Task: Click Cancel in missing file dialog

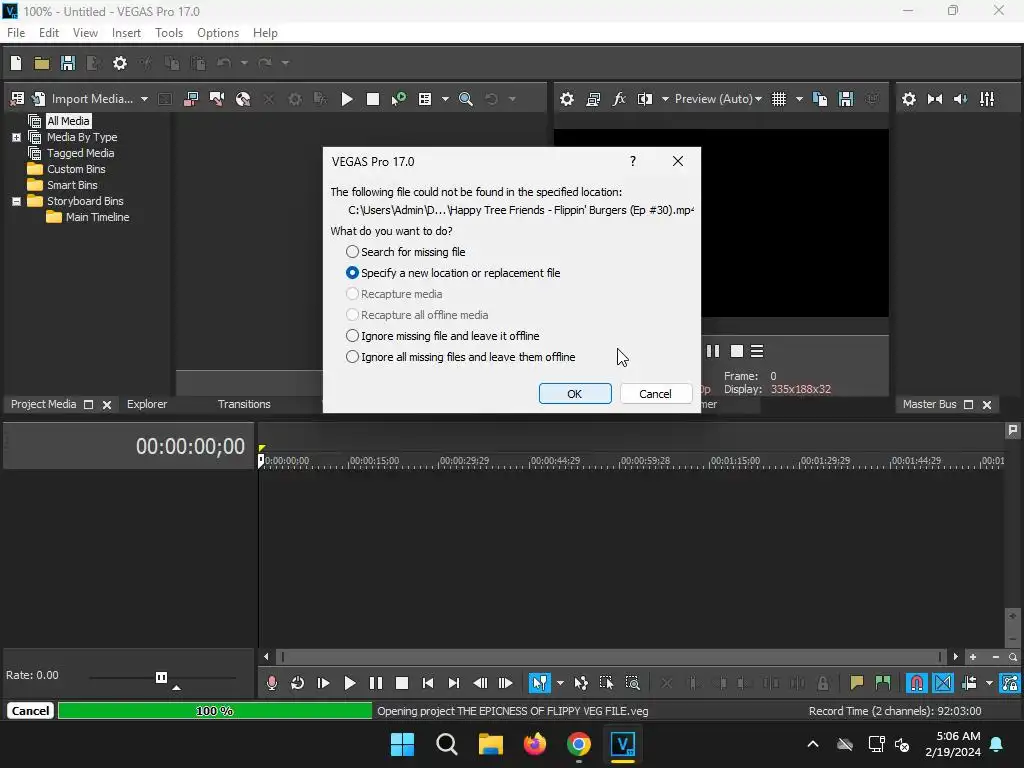Action: tap(655, 394)
